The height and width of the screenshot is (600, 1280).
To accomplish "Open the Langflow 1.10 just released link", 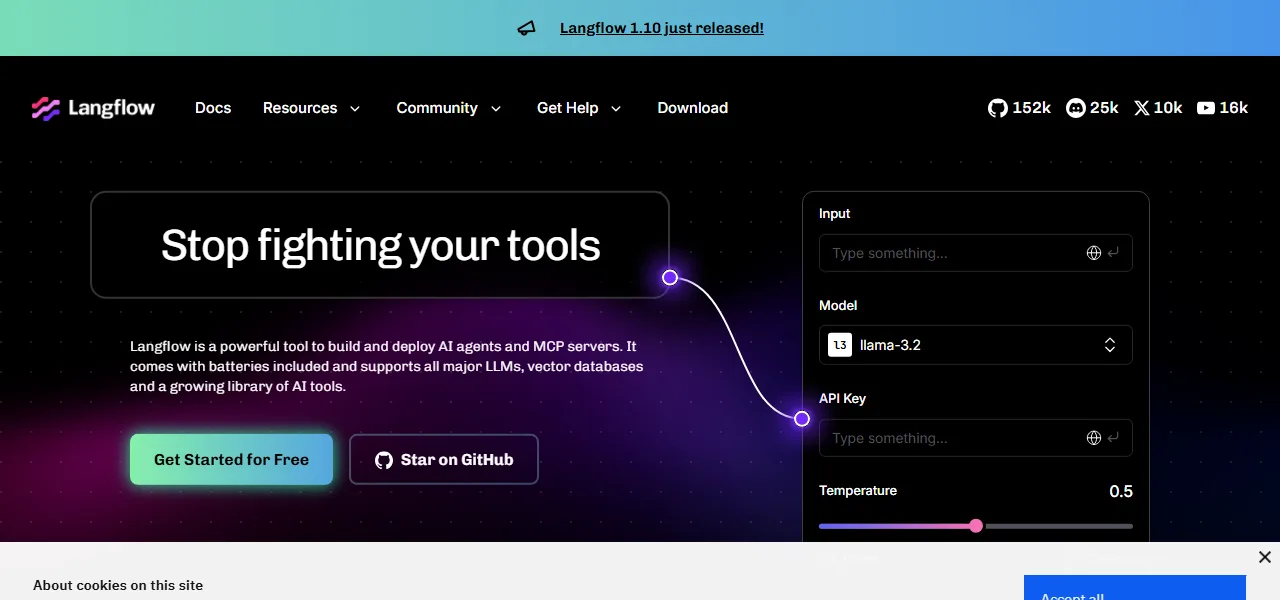I will [662, 28].
